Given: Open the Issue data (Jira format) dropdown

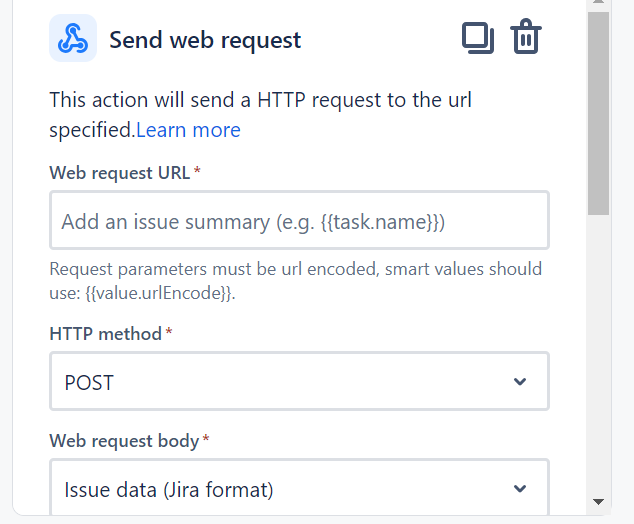Looking at the screenshot, I should coord(299,487).
